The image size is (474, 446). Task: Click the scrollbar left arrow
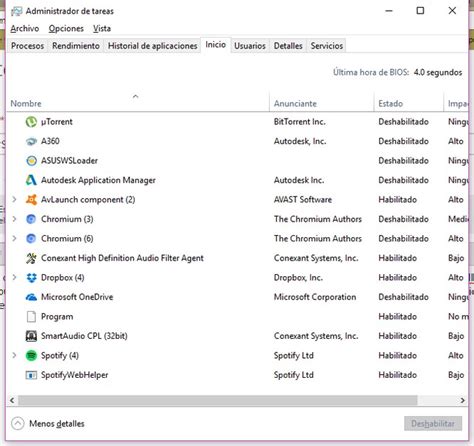tap(12, 400)
